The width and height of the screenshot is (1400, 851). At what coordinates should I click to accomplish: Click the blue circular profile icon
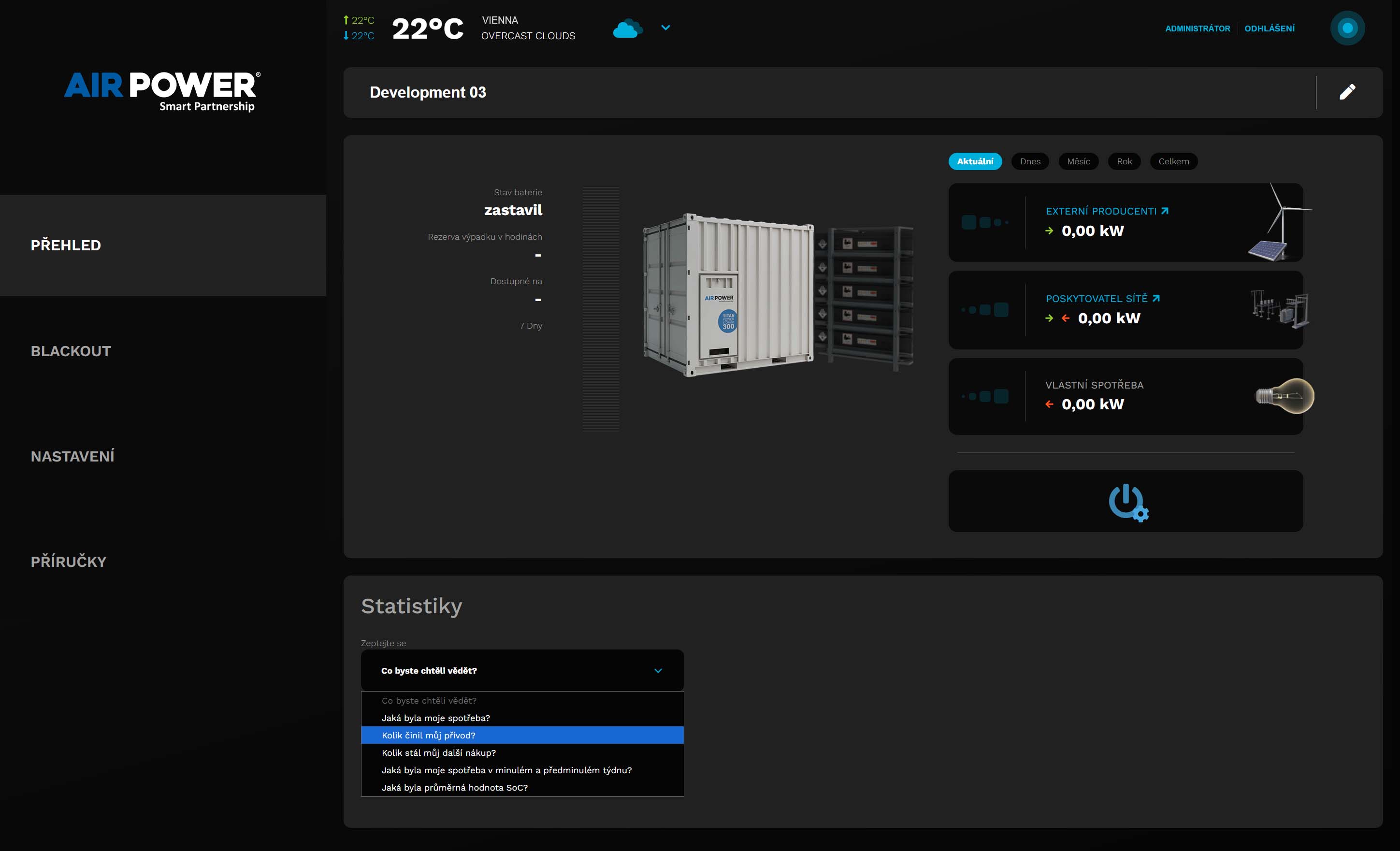[1347, 29]
